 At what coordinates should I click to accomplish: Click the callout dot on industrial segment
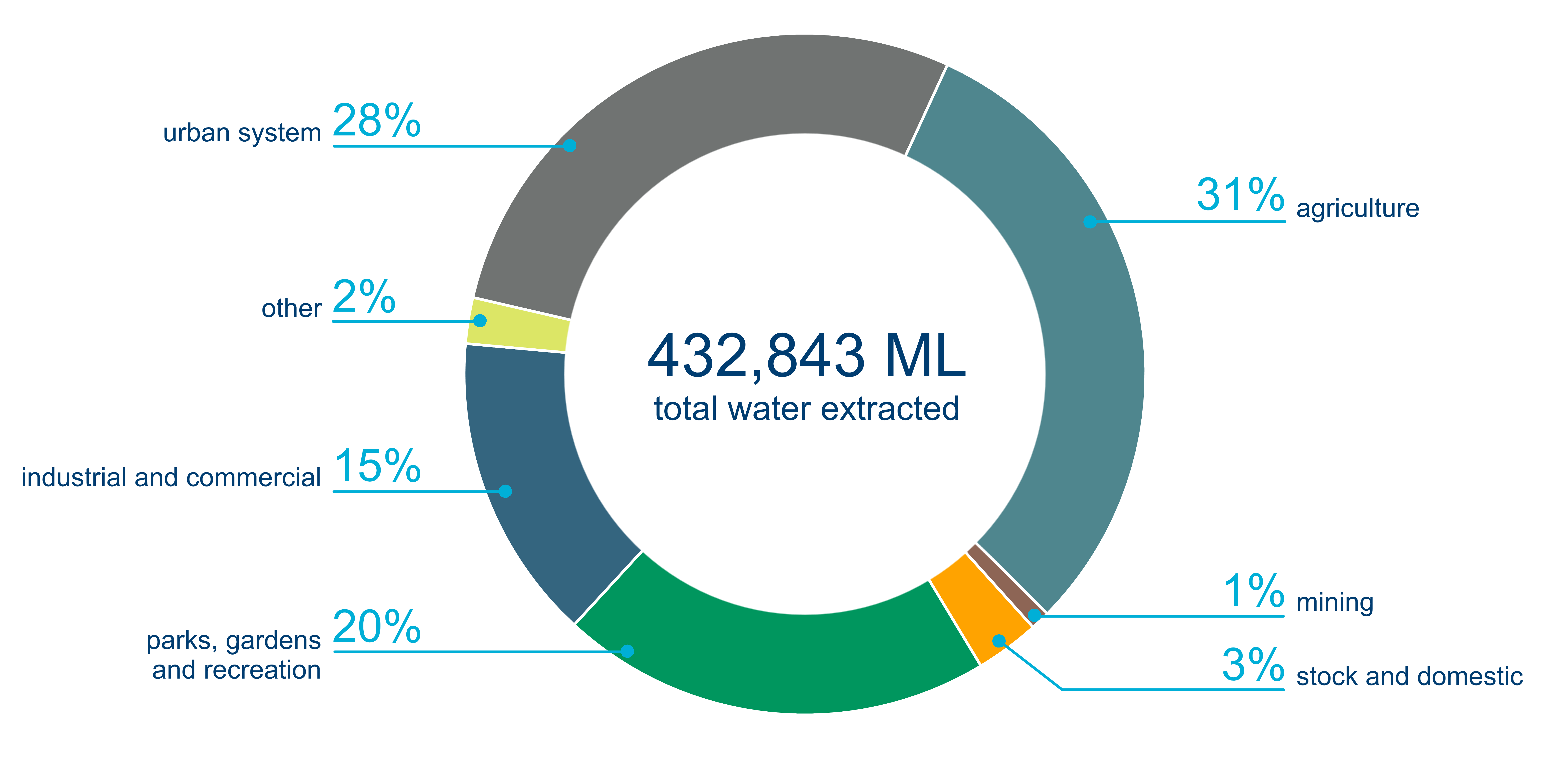505,491
